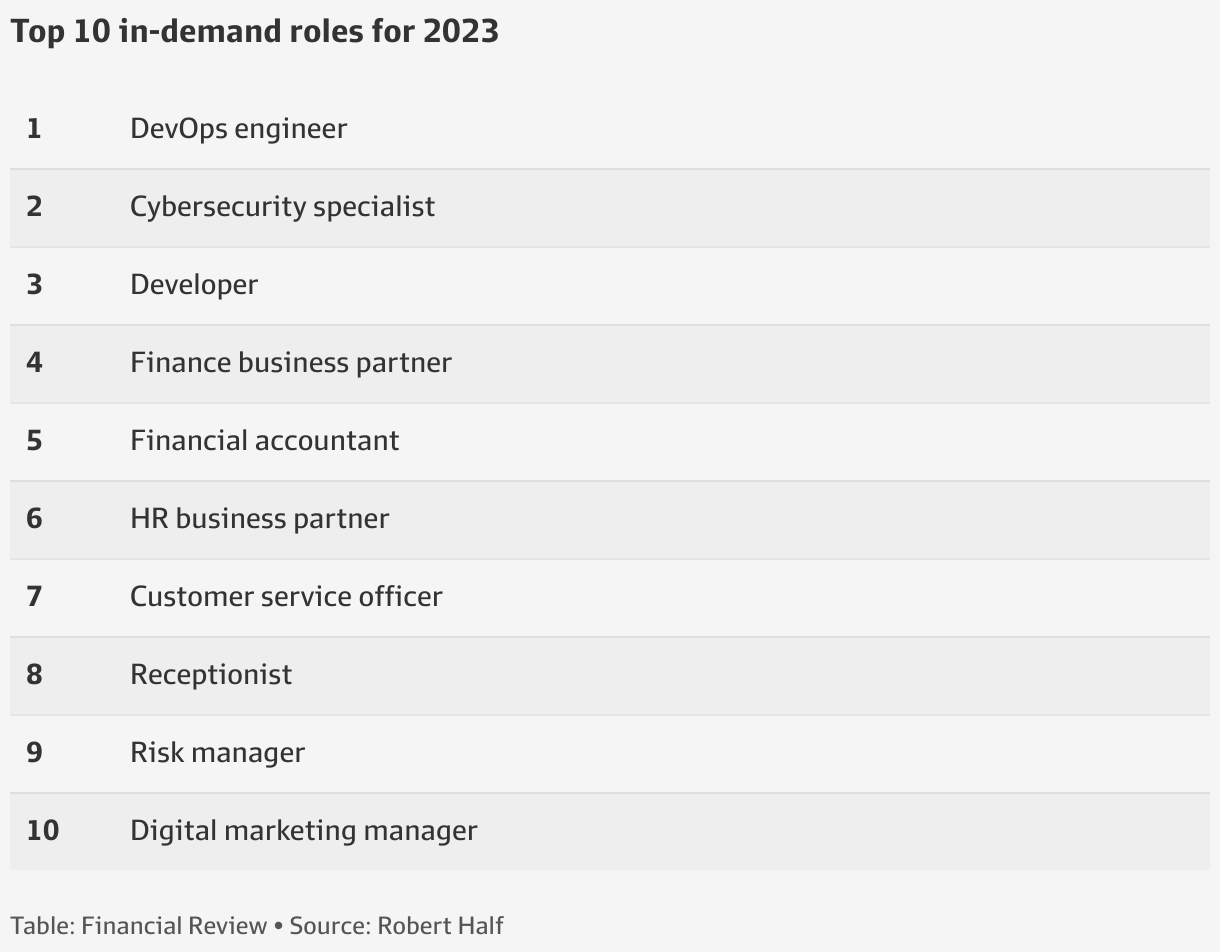Image resolution: width=1220 pixels, height=952 pixels.
Task: Click the 'Table: Financial Review' credit text
Action: pyautogui.click(x=139, y=926)
